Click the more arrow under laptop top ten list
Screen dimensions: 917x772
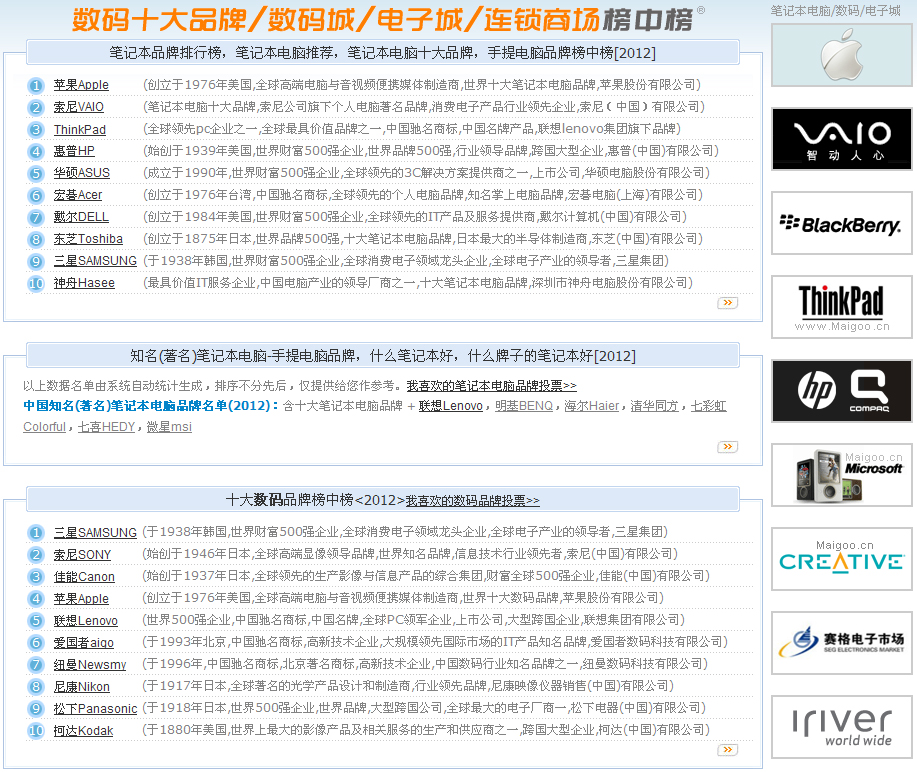tap(728, 302)
